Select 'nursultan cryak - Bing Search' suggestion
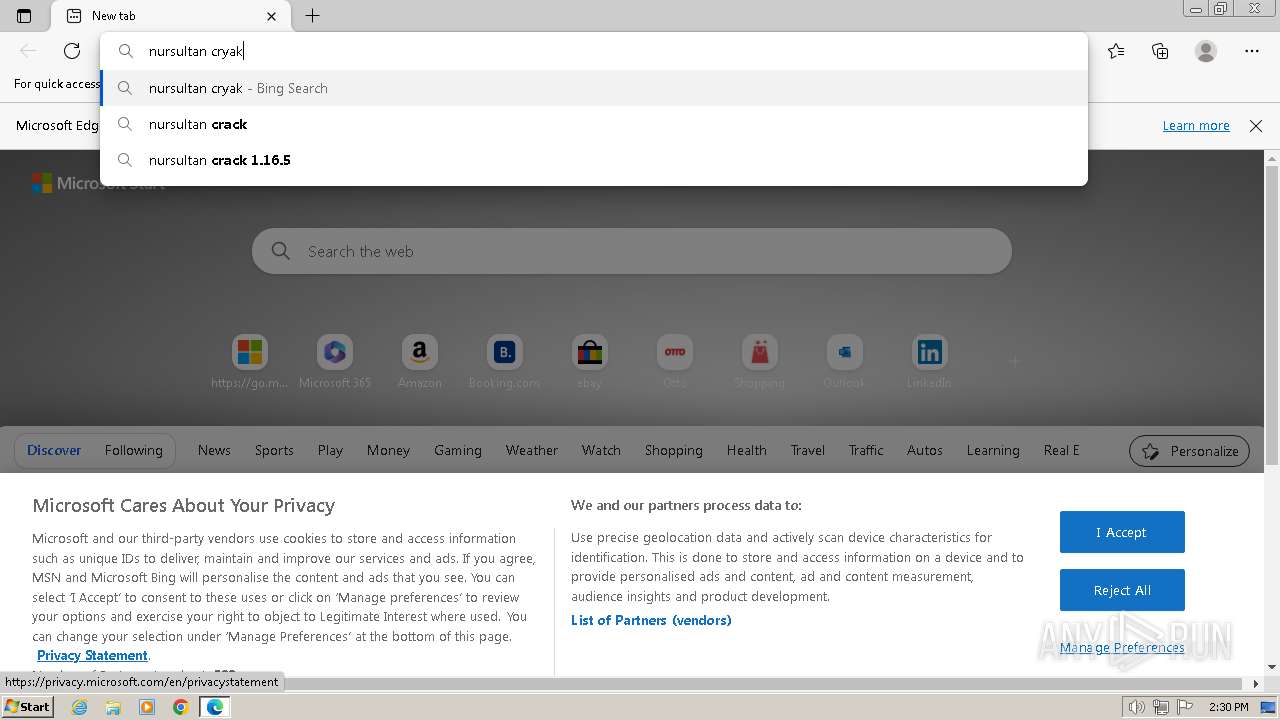 (x=594, y=88)
